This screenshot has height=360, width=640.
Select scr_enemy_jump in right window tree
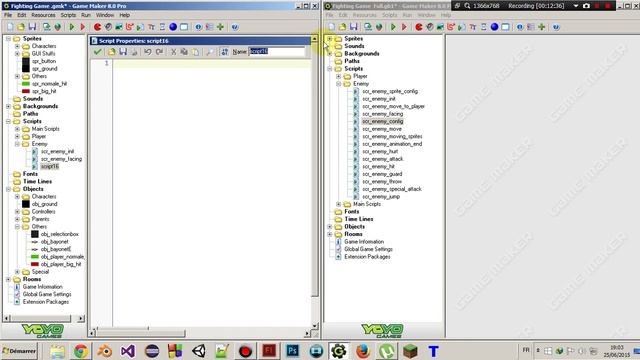coord(381,197)
